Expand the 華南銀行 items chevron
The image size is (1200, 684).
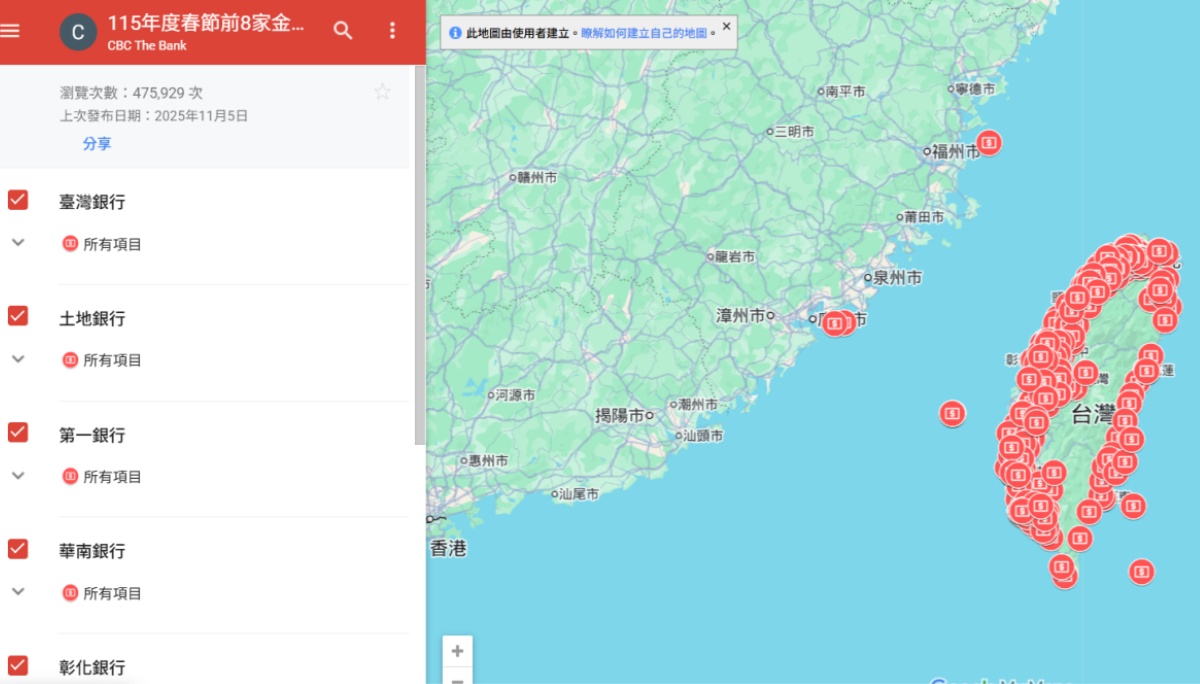click(x=18, y=592)
